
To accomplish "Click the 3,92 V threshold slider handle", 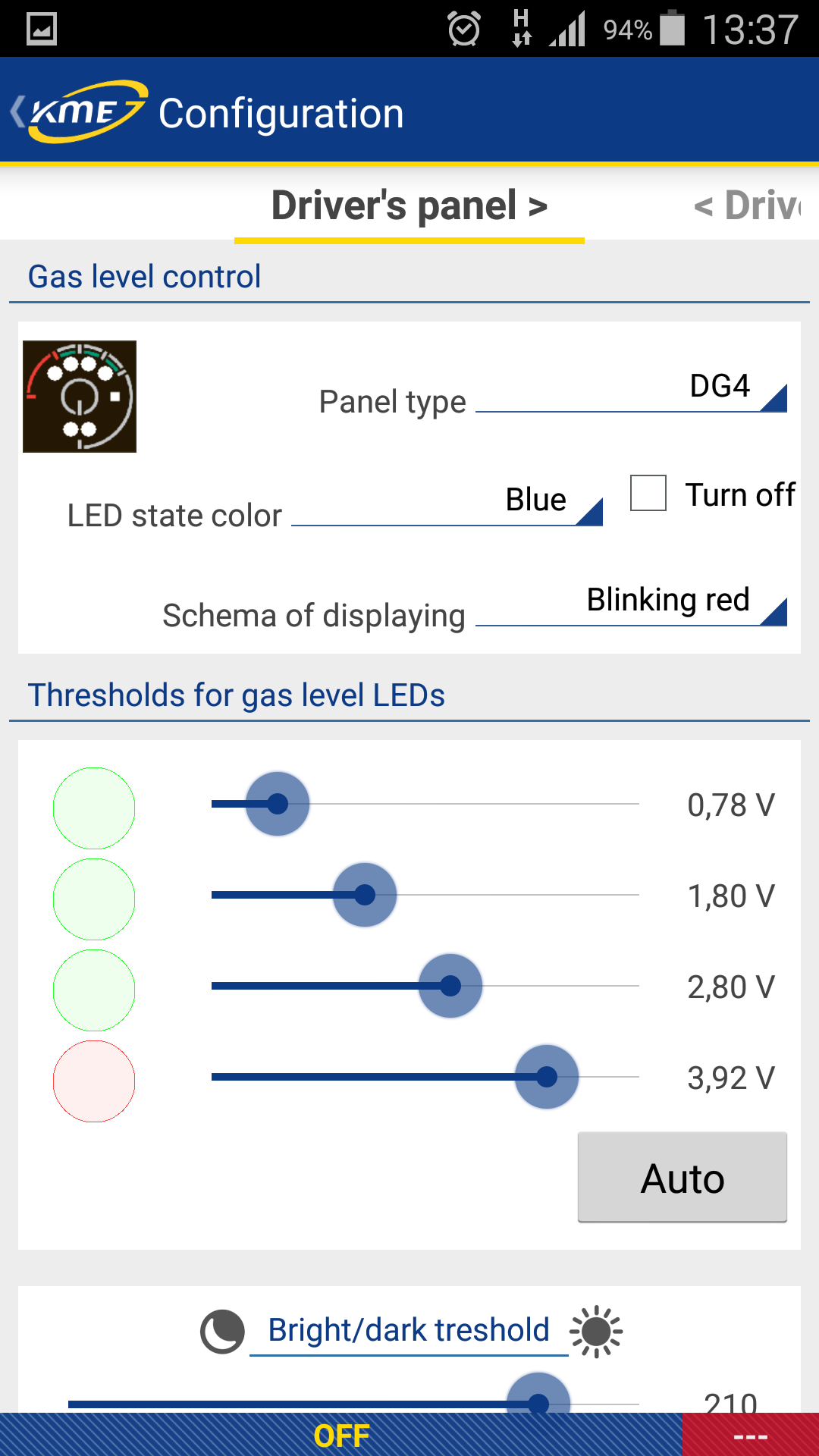I will (x=546, y=1077).
